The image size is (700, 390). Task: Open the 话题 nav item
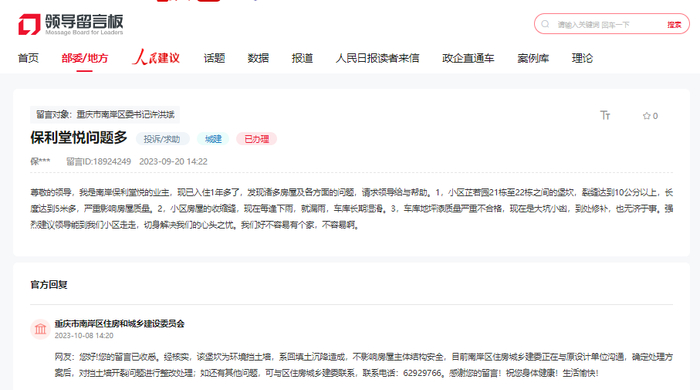coord(214,58)
